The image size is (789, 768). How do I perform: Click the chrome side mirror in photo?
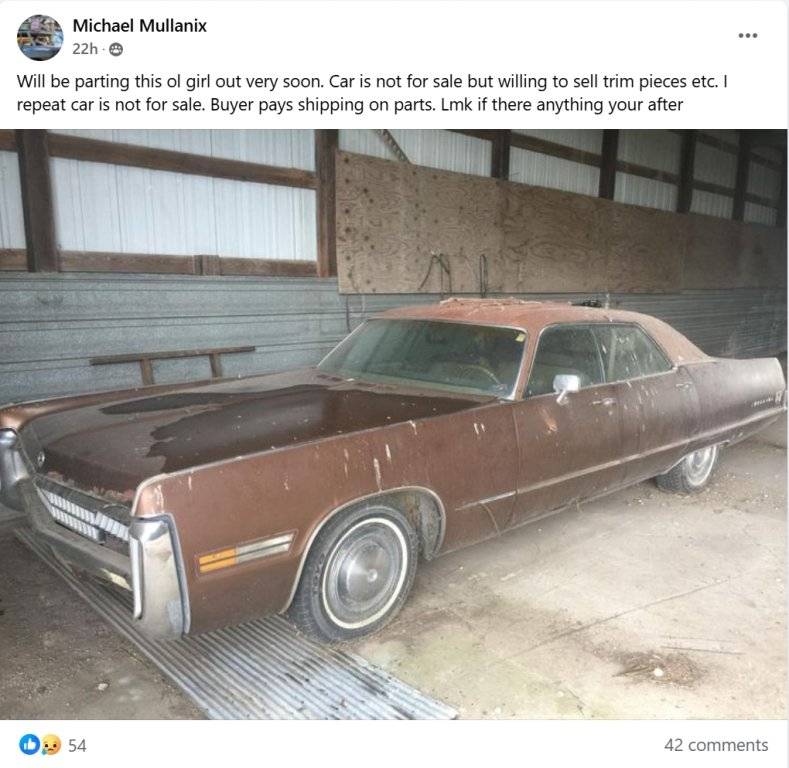(x=566, y=384)
